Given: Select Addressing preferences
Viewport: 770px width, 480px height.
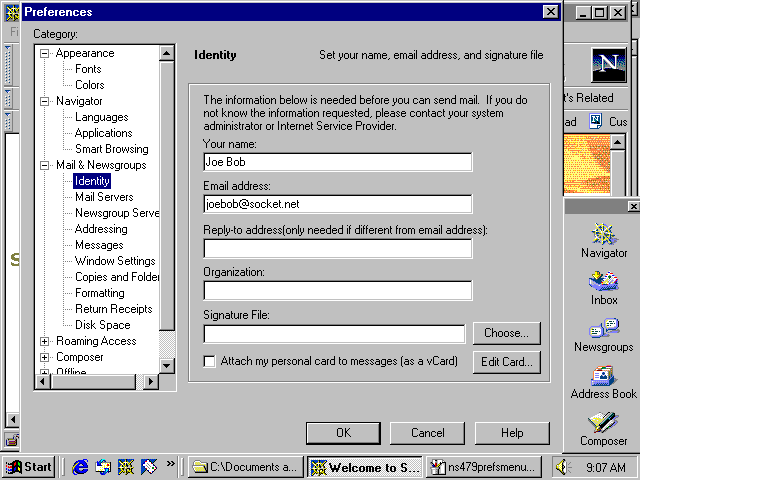Looking at the screenshot, I should click(x=101, y=229).
